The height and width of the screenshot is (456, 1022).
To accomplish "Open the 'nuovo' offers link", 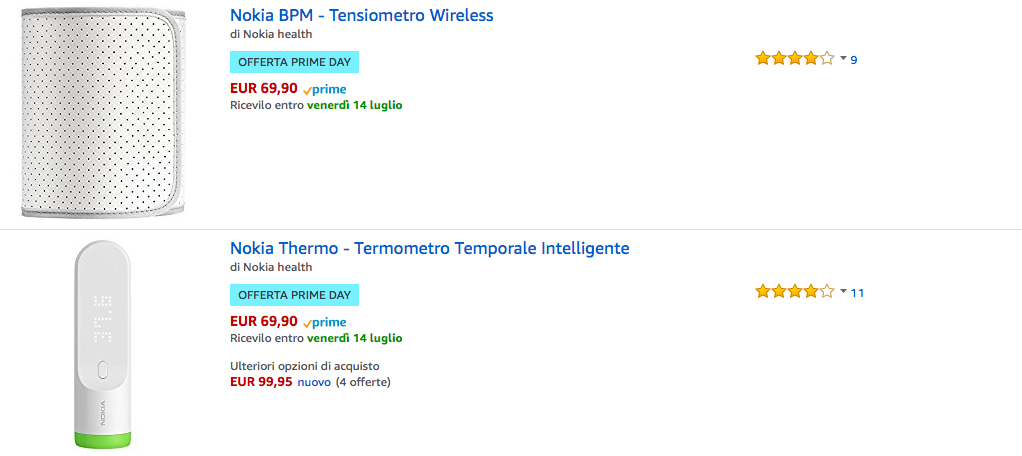I will click(x=313, y=382).
